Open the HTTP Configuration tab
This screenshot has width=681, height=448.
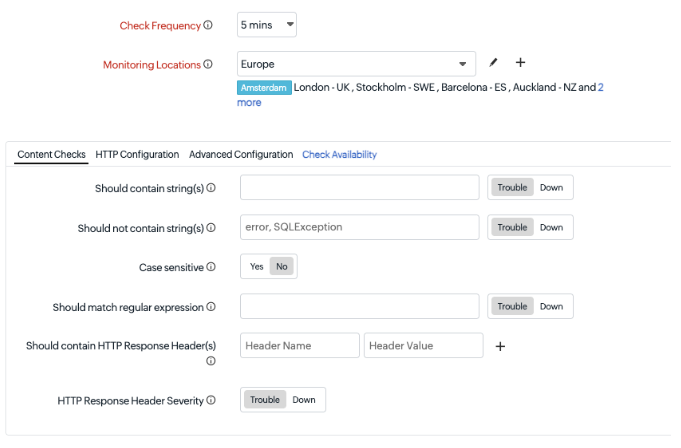click(137, 155)
